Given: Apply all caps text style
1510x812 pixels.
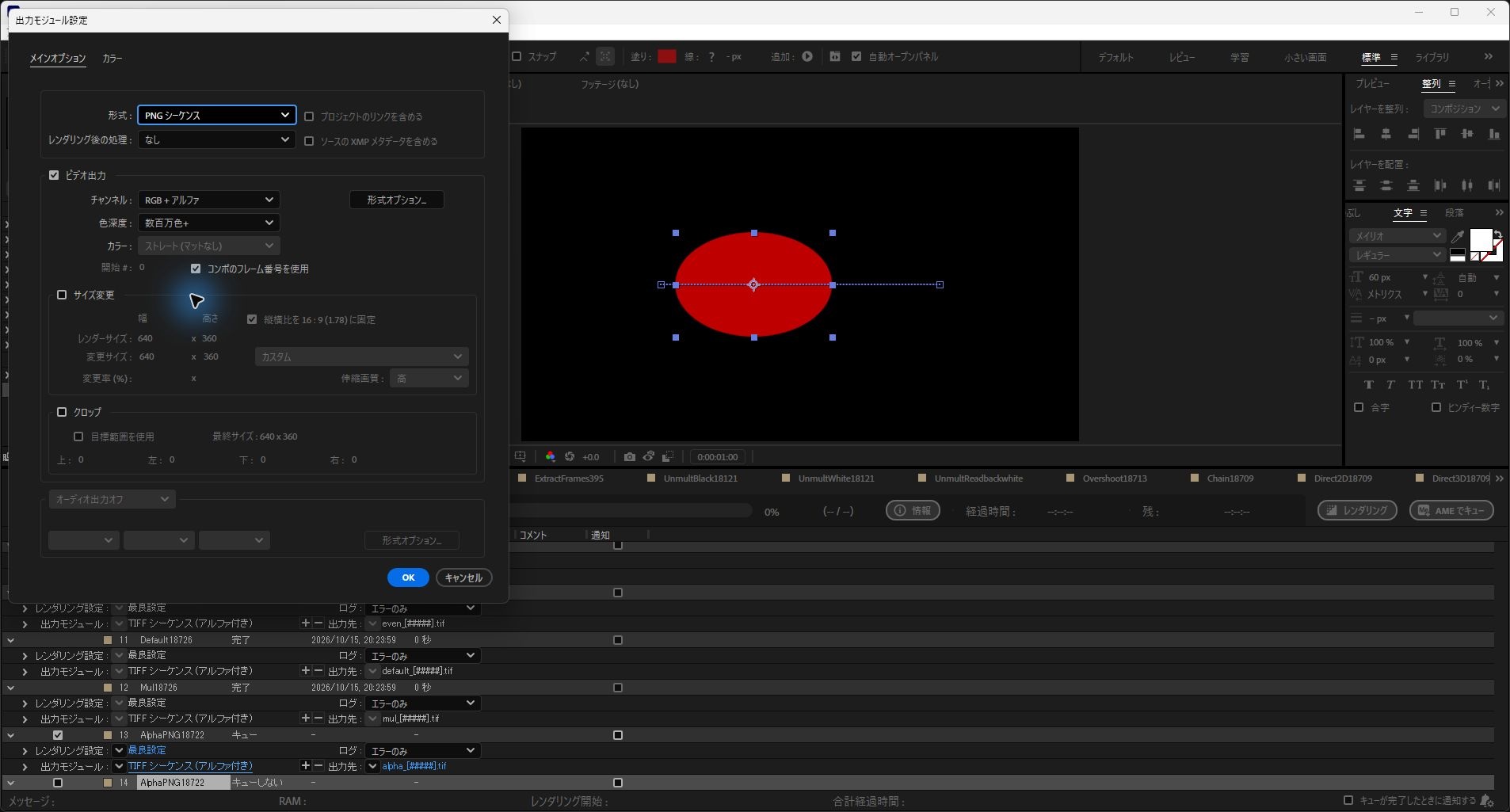Looking at the screenshot, I should point(1415,385).
